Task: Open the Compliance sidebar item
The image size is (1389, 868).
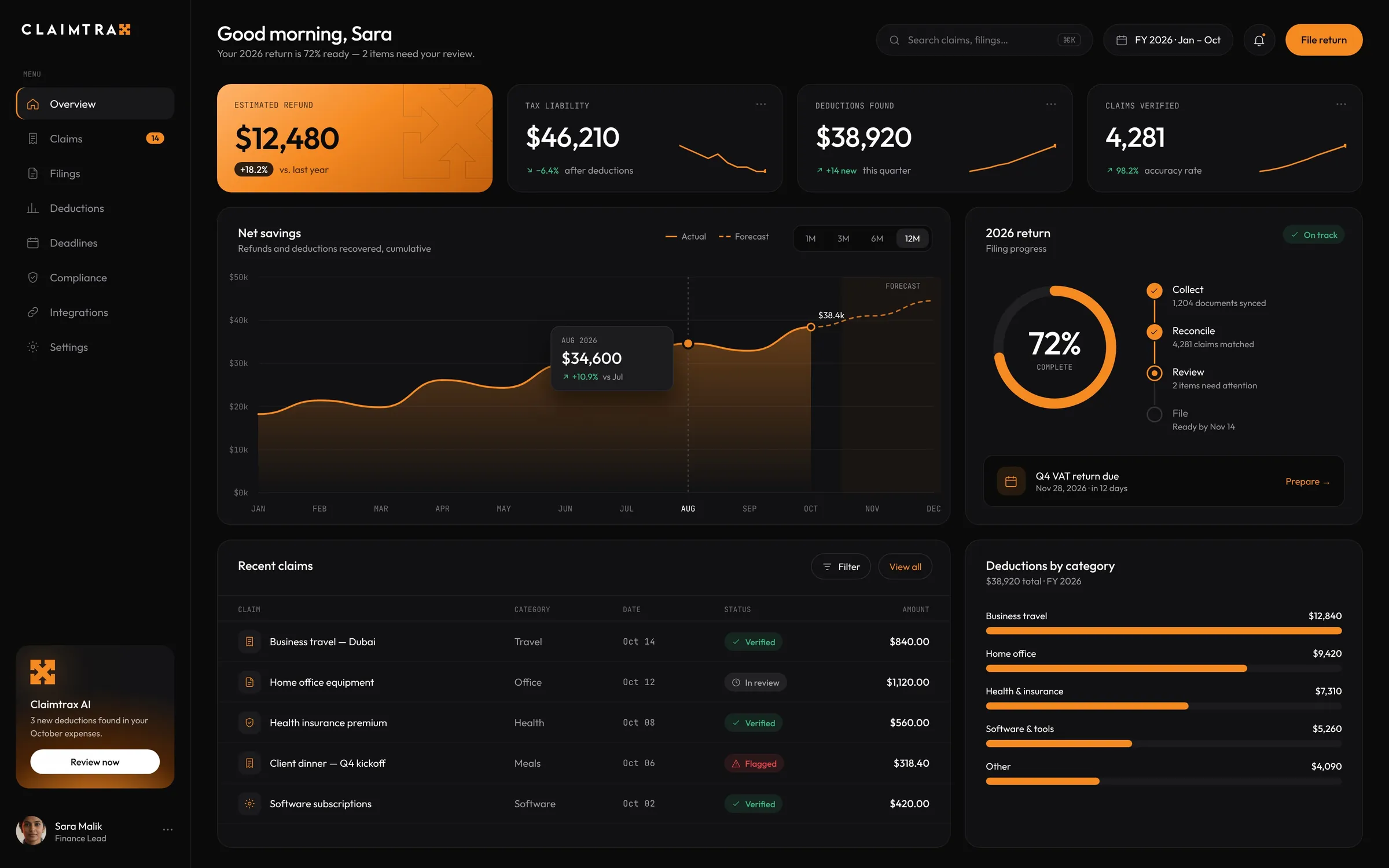Action: pos(95,278)
